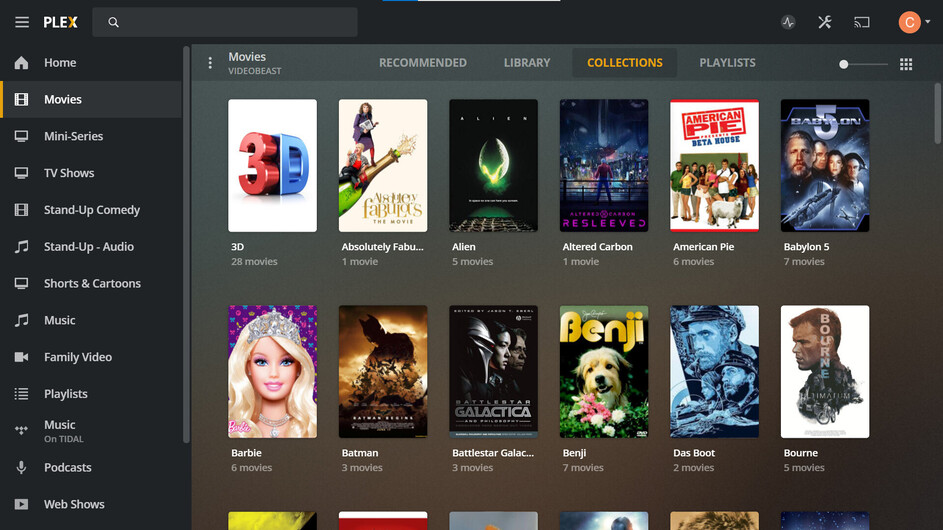Open the Activity pulse icon
The height and width of the screenshot is (530, 943).
[x=788, y=22]
